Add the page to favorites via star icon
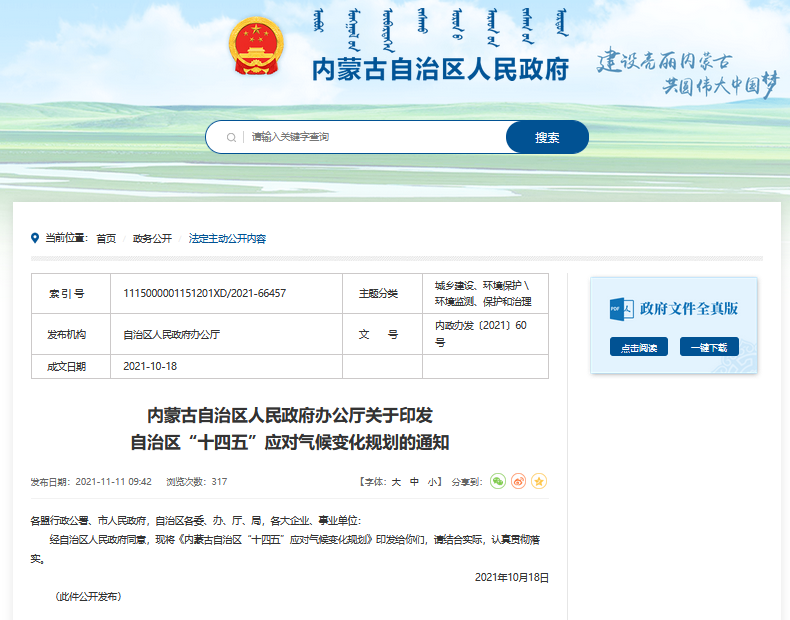Screen dimensions: 790x620 pos(539,481)
